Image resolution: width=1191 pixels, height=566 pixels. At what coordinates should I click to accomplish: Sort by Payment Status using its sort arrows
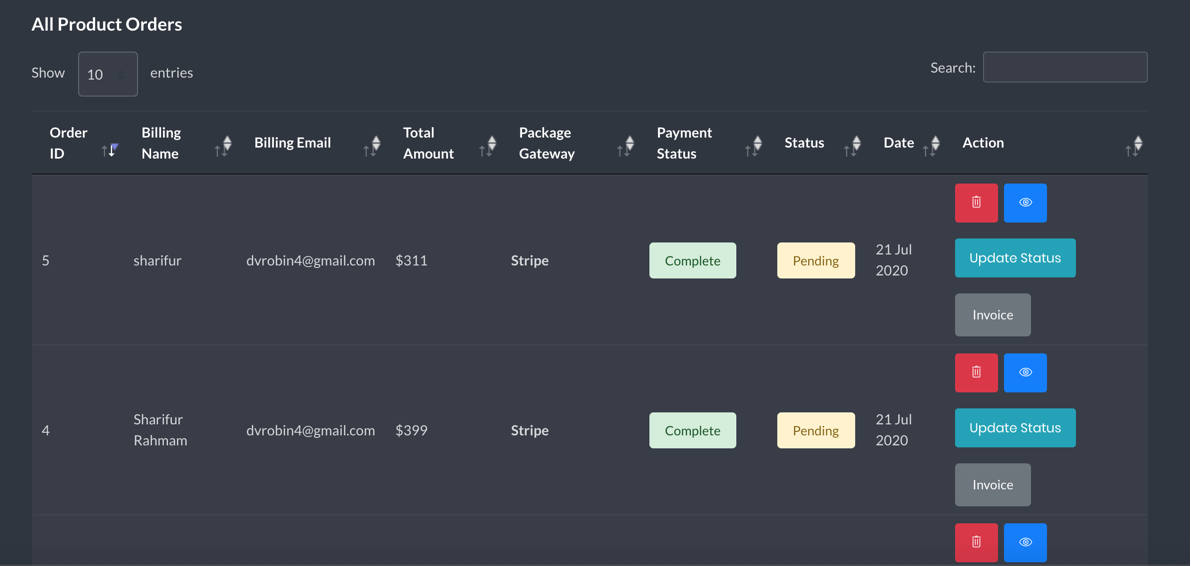tap(753, 145)
